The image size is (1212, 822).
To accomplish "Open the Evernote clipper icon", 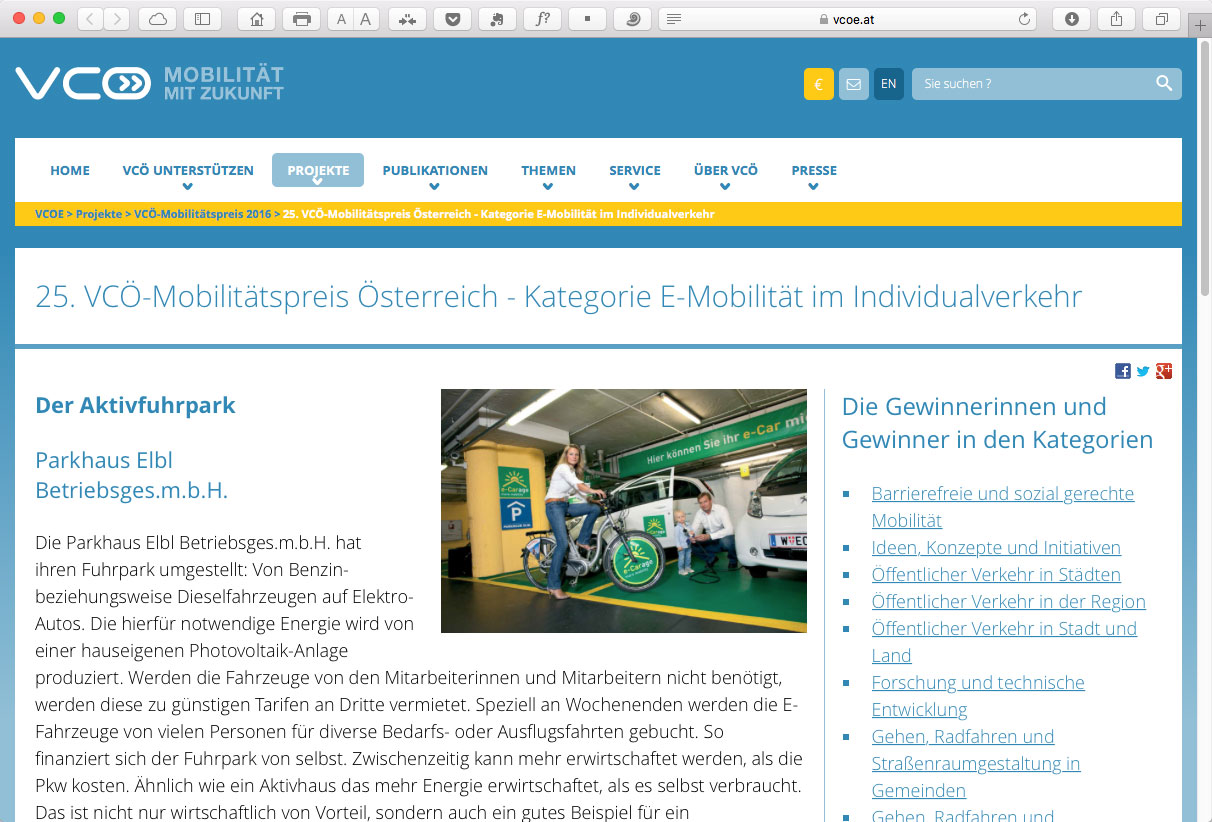I will click(497, 18).
